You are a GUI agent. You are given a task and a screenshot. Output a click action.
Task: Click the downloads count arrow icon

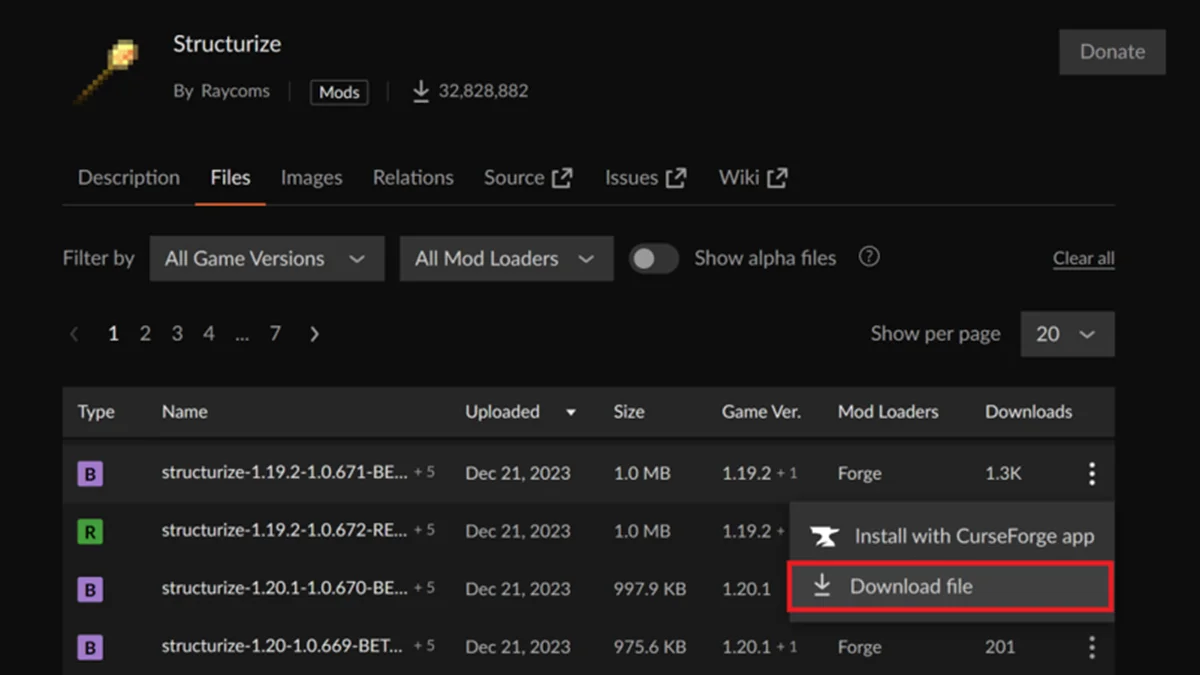[x=420, y=90]
